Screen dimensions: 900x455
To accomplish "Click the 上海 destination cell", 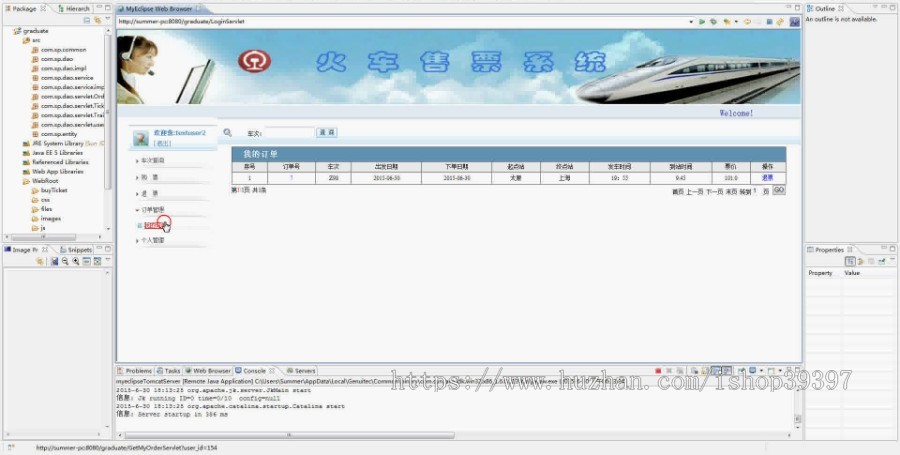I will click(565, 178).
